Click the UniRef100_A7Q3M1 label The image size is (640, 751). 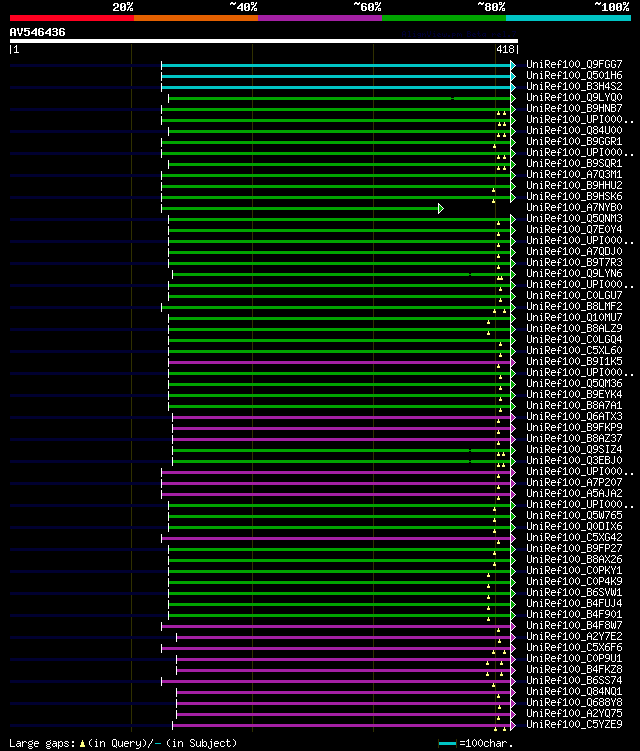(574, 174)
